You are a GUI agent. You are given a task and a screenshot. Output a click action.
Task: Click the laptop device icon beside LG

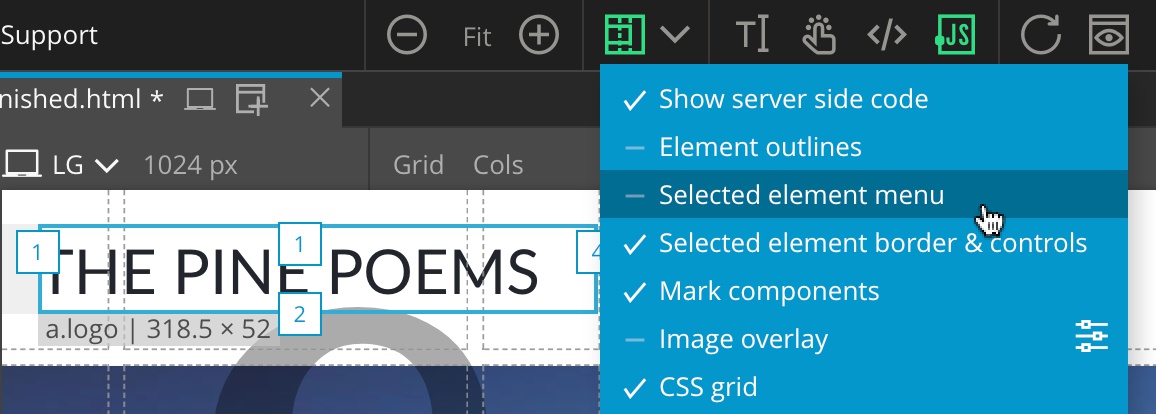click(x=21, y=164)
